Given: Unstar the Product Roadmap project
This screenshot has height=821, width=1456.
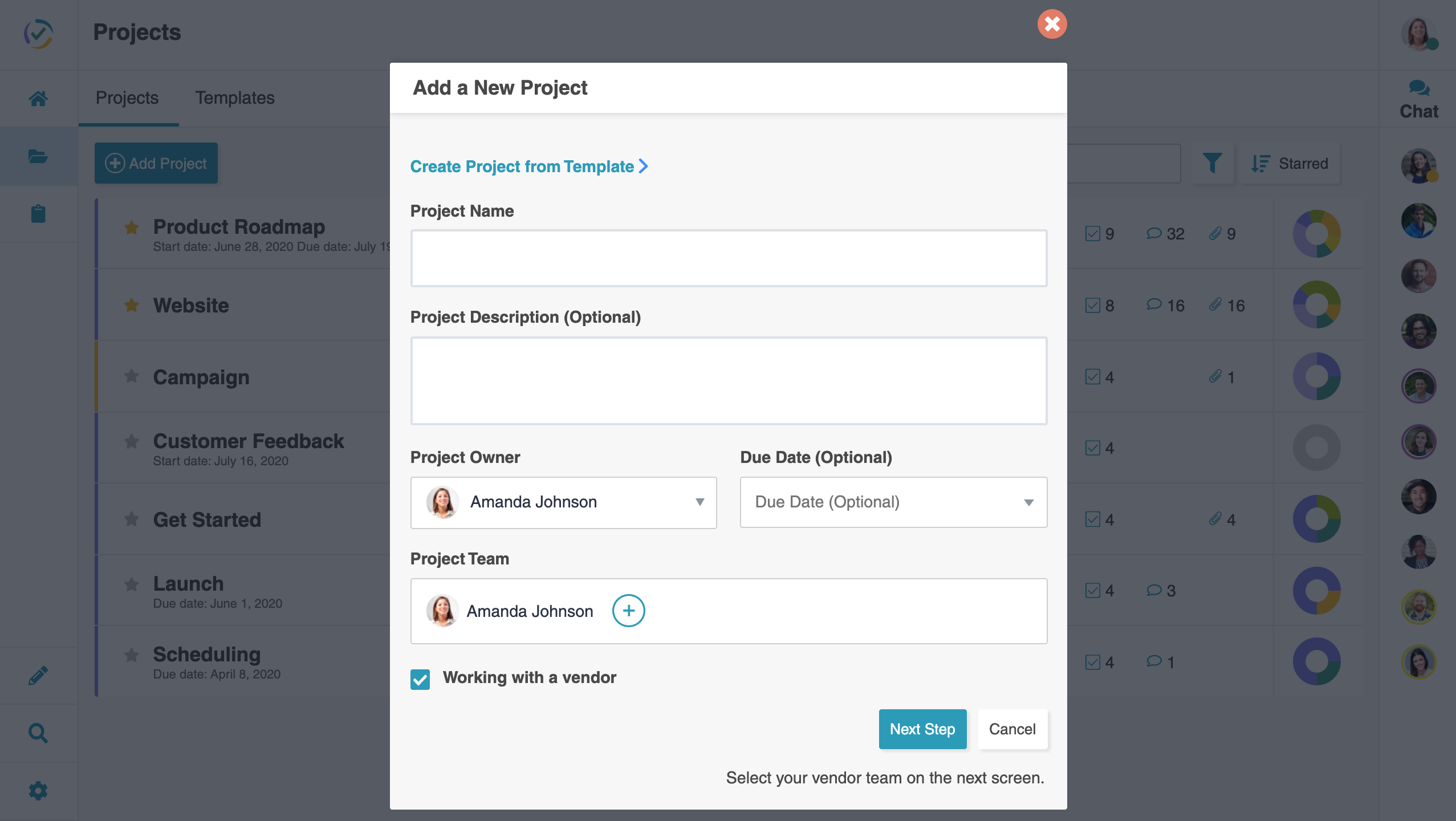Looking at the screenshot, I should (132, 227).
